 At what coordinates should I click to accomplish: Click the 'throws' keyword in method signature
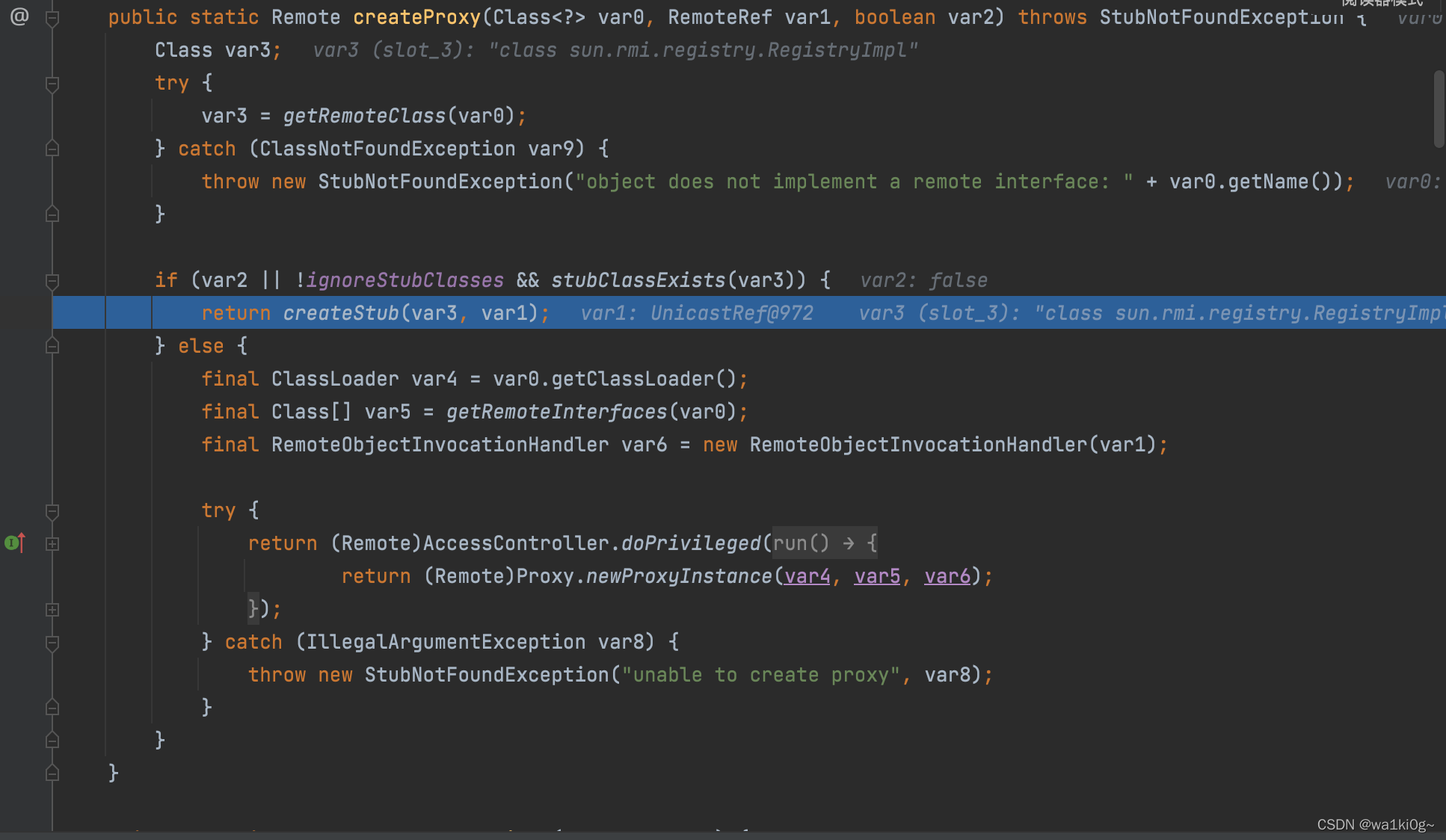[1052, 17]
